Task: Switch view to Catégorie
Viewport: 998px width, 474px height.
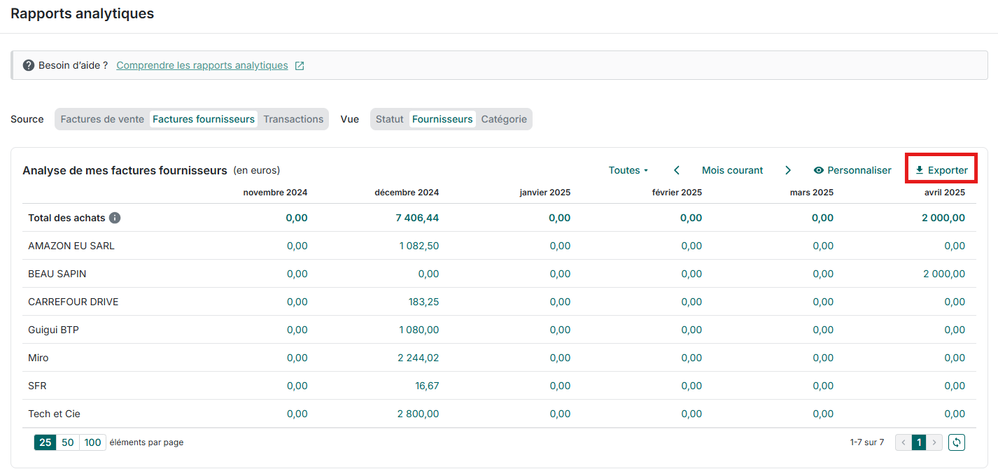Action: [x=504, y=119]
